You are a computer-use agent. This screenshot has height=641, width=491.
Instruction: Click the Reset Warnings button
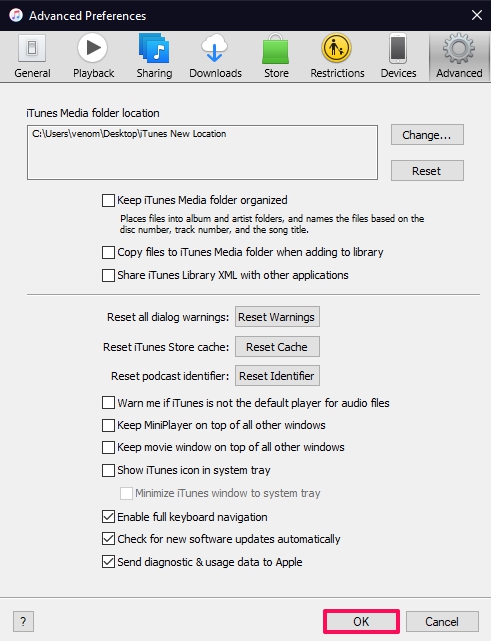[277, 317]
